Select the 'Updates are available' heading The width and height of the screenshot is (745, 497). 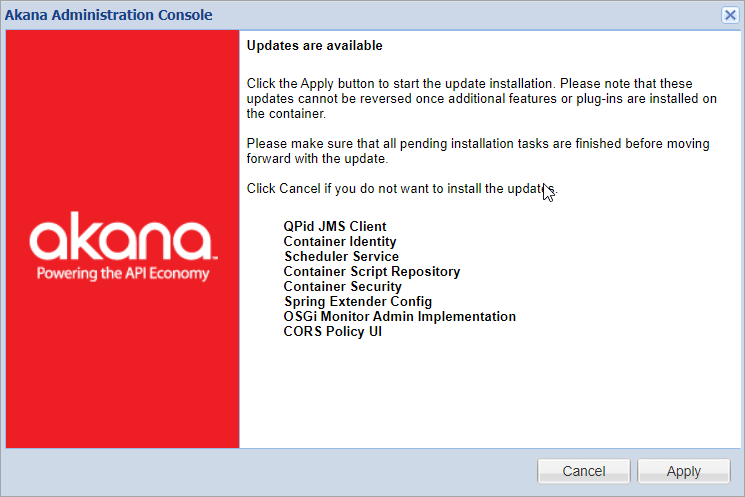point(314,46)
